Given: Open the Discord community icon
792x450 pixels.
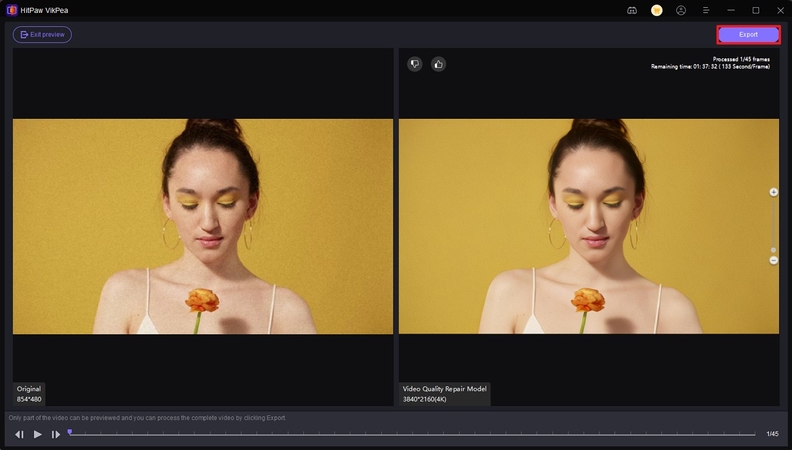Looking at the screenshot, I should click(632, 10).
